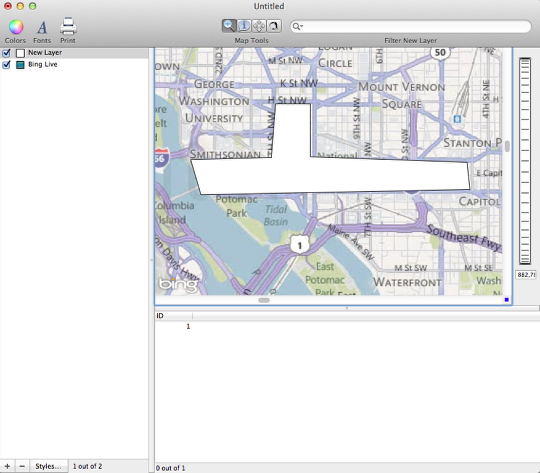Toggle the New Layer visibility checkbox
The height and width of the screenshot is (473, 540).
pos(6,53)
